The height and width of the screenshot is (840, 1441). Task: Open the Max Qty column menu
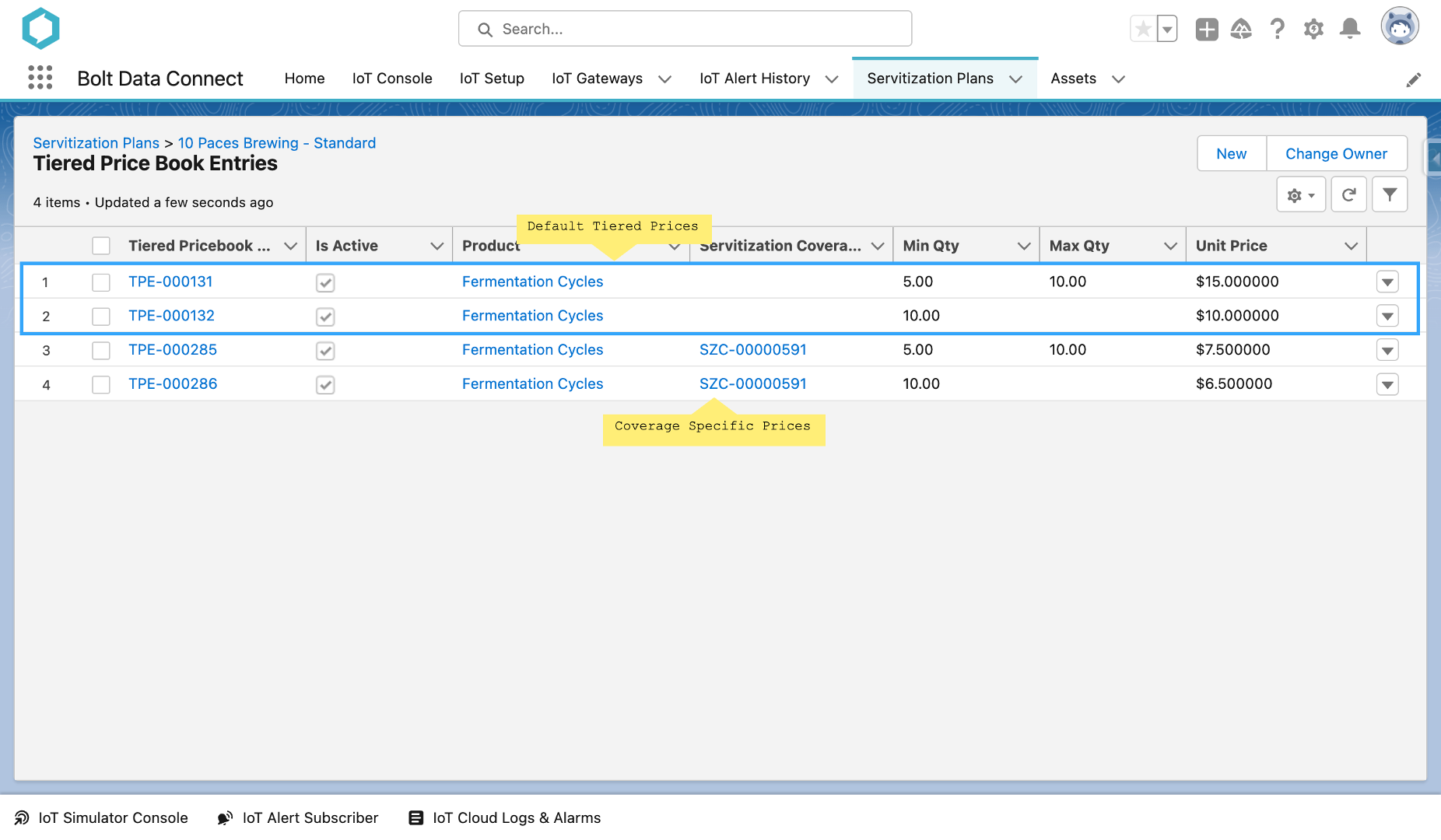click(1170, 246)
